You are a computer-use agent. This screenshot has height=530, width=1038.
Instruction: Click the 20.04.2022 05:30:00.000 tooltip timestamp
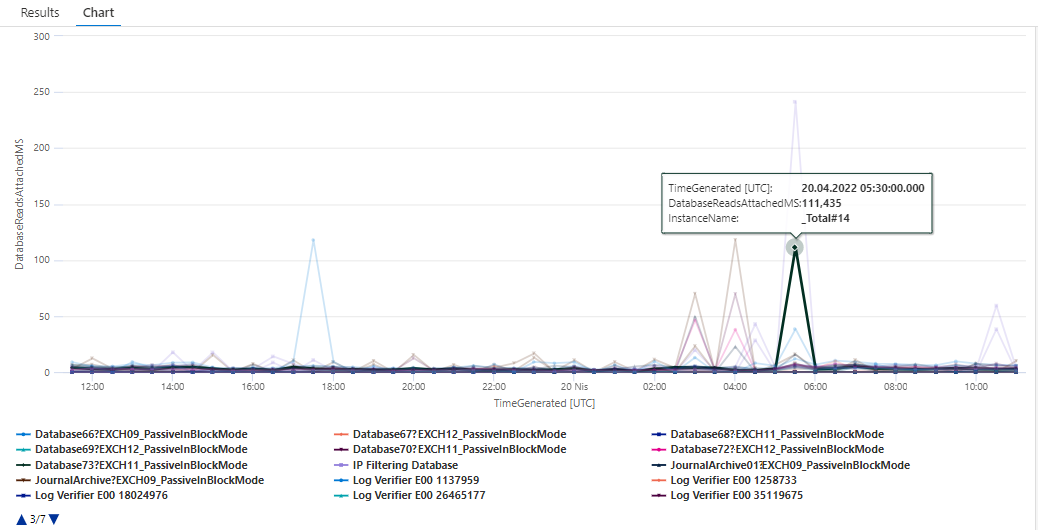(863, 188)
